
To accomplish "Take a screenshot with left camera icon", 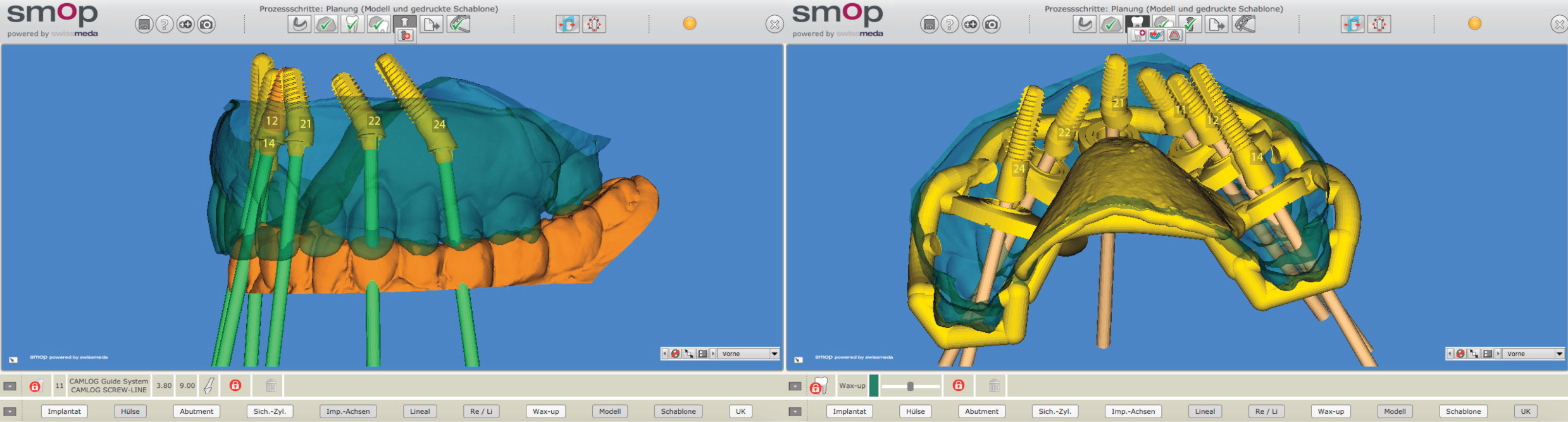I will pyautogui.click(x=206, y=25).
